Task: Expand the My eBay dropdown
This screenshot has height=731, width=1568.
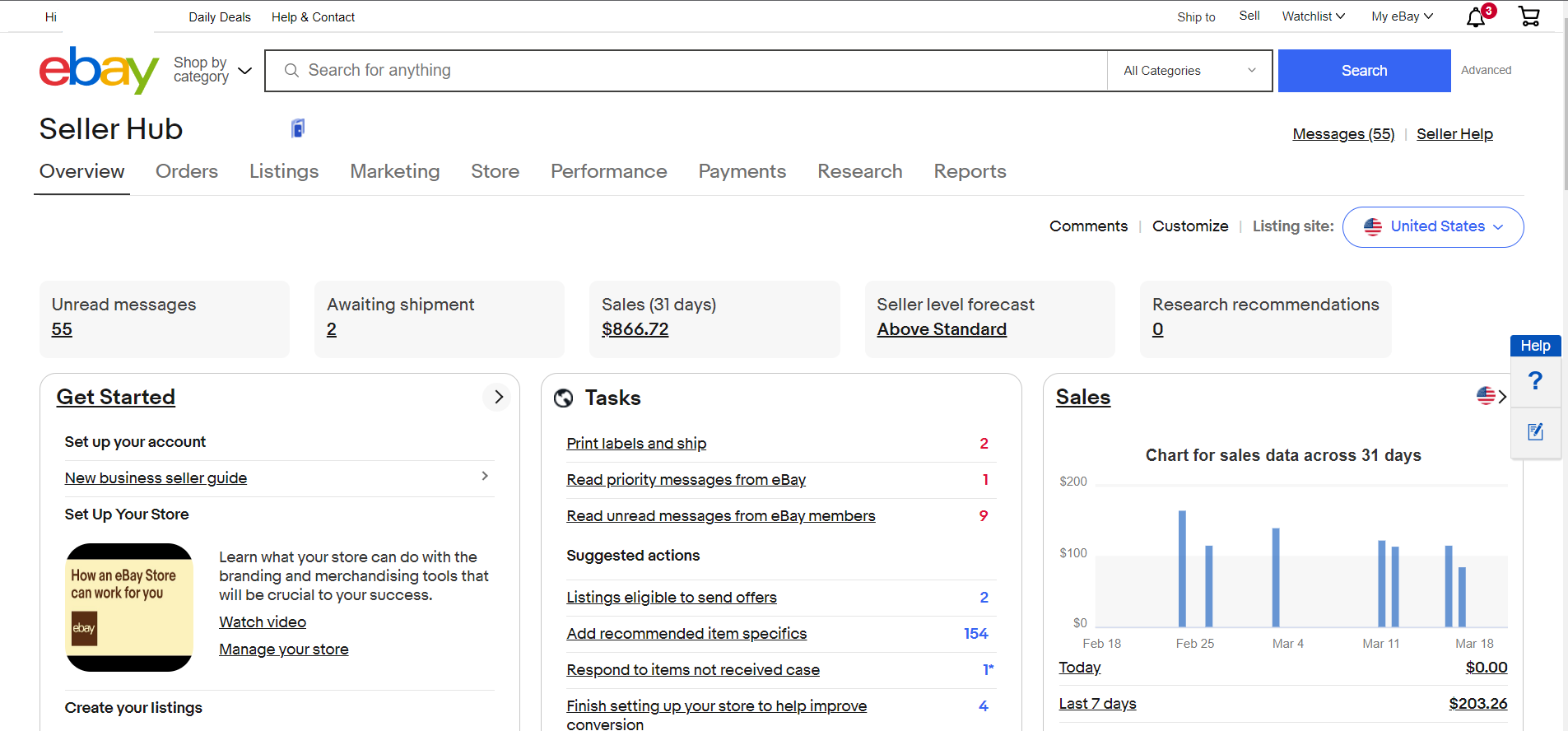Action: [1403, 16]
